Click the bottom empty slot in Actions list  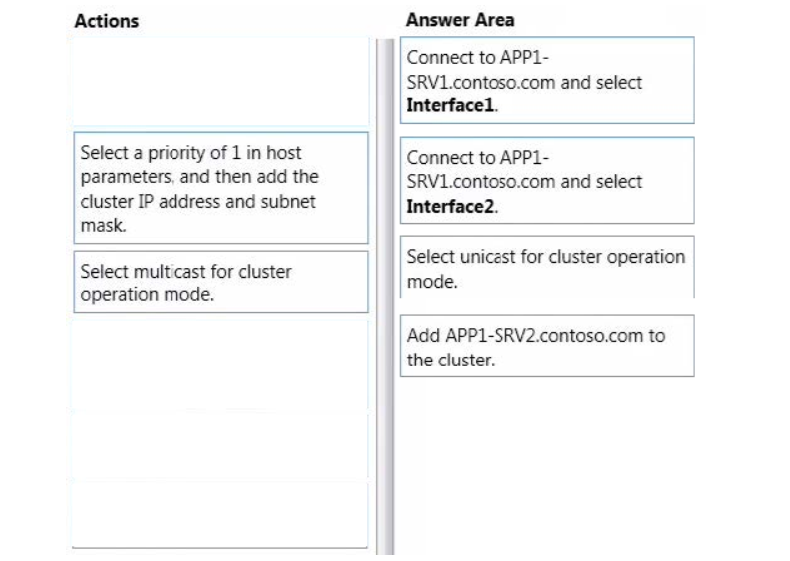tap(221, 515)
